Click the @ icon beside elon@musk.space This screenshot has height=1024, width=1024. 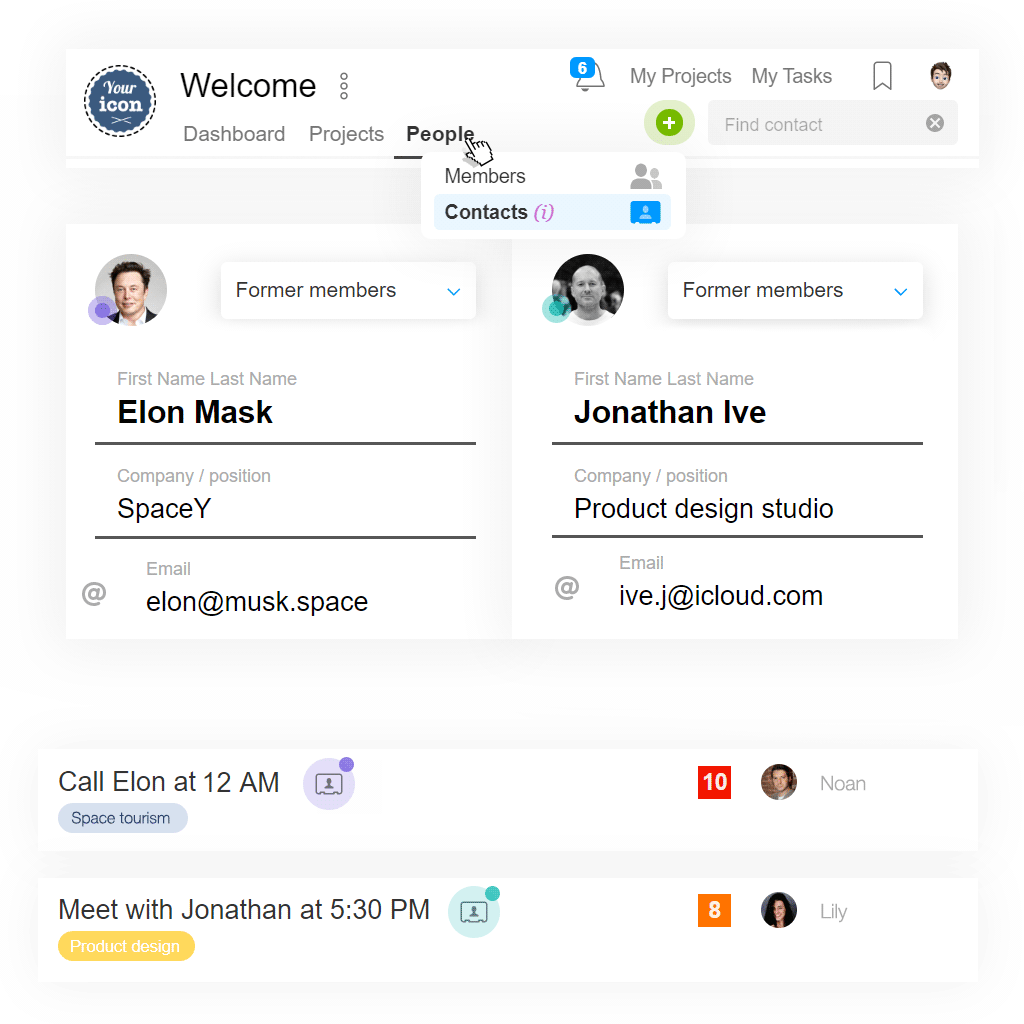pos(94,594)
